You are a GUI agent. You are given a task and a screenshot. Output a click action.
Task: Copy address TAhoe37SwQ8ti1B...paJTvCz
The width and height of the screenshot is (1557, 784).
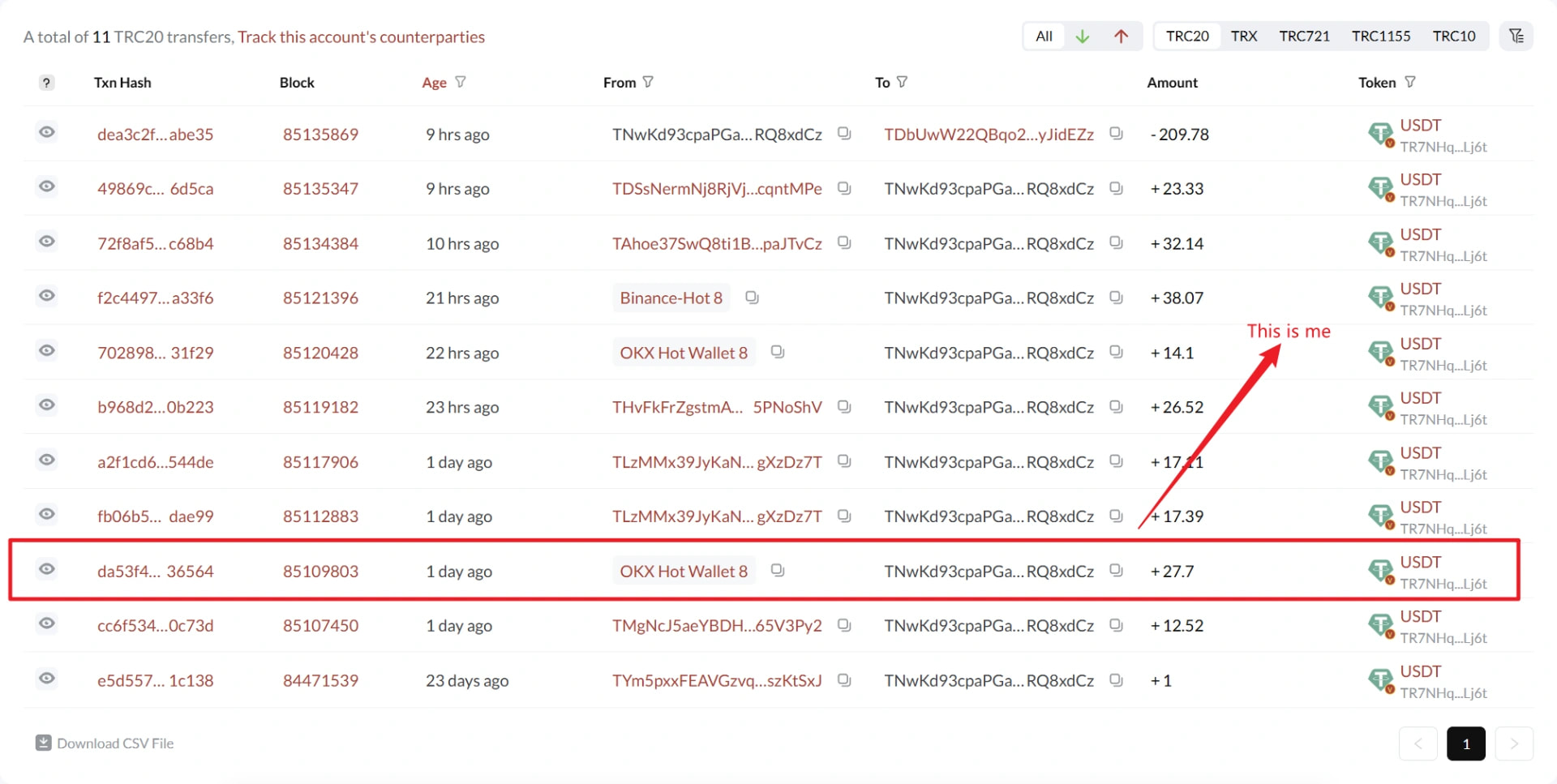[844, 242]
